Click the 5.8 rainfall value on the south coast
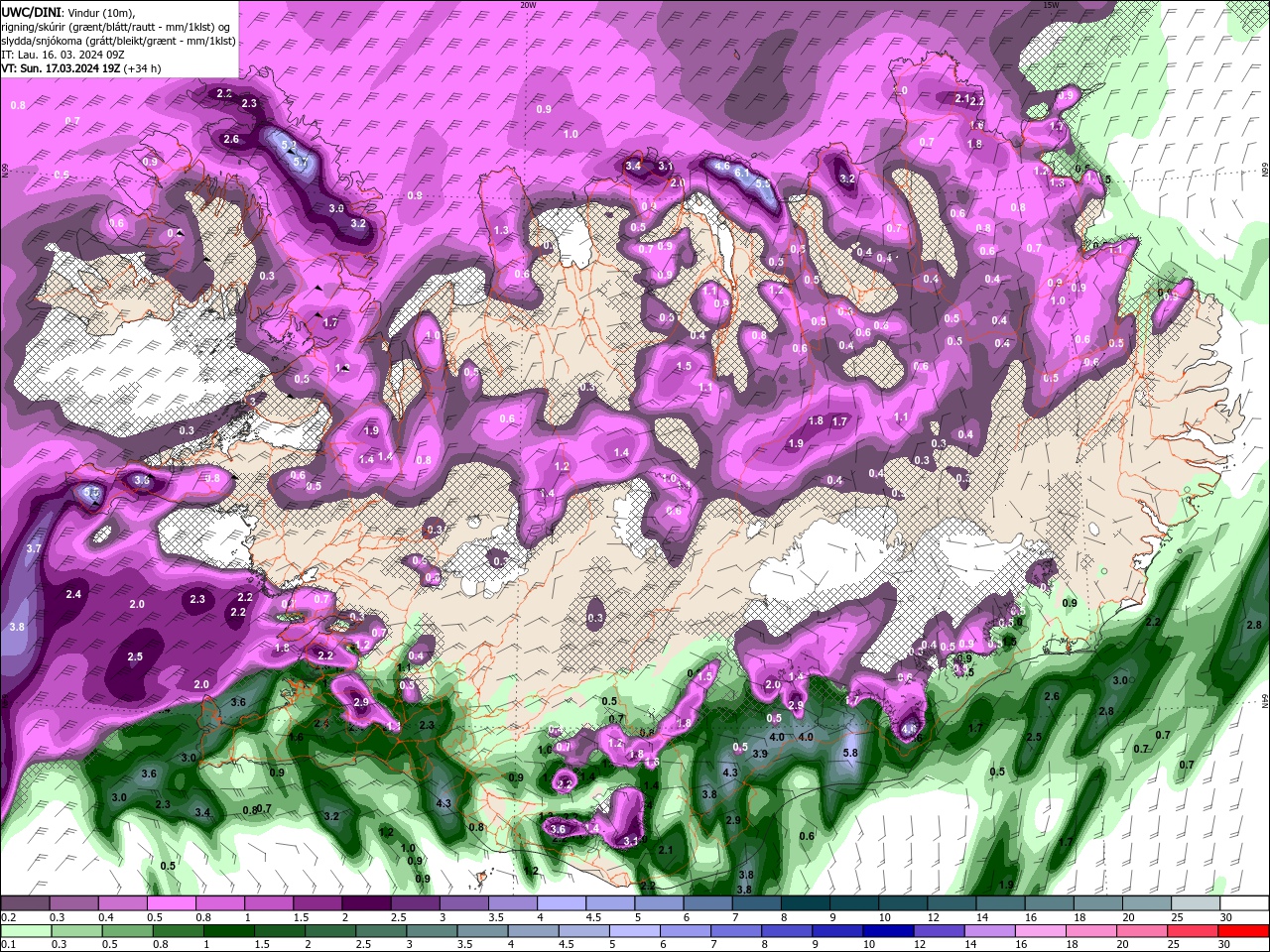Image resolution: width=1270 pixels, height=952 pixels. tap(849, 754)
